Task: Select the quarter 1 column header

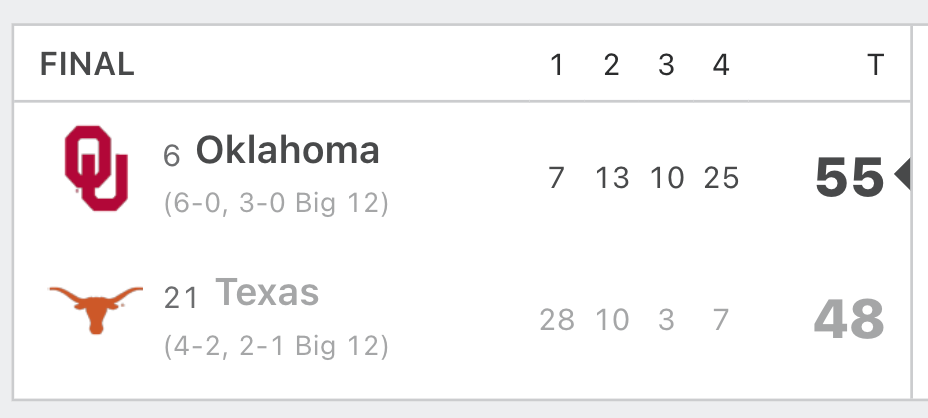Action: pos(556,65)
